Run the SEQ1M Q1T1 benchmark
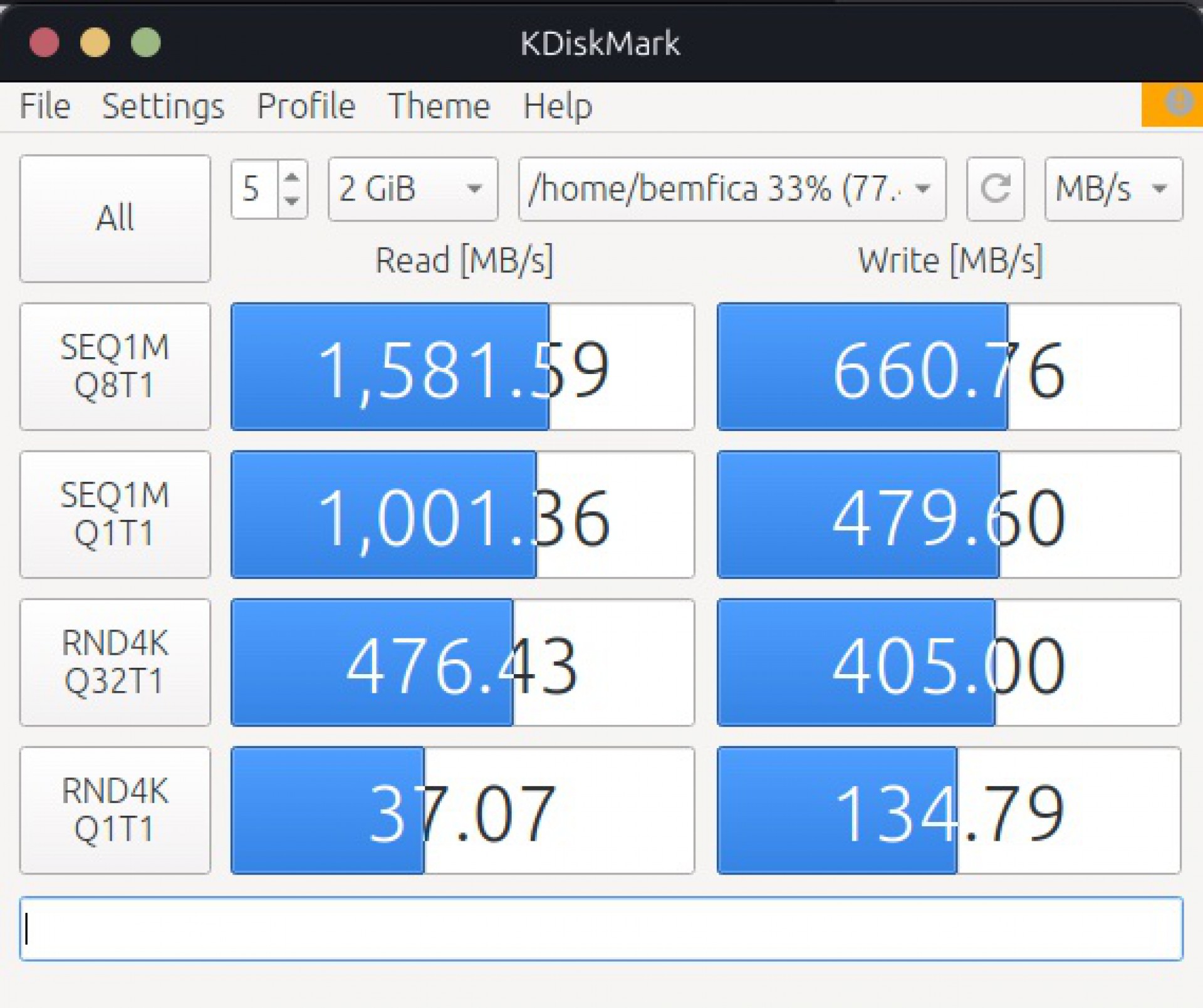The width and height of the screenshot is (1203, 1008). pyautogui.click(x=115, y=514)
